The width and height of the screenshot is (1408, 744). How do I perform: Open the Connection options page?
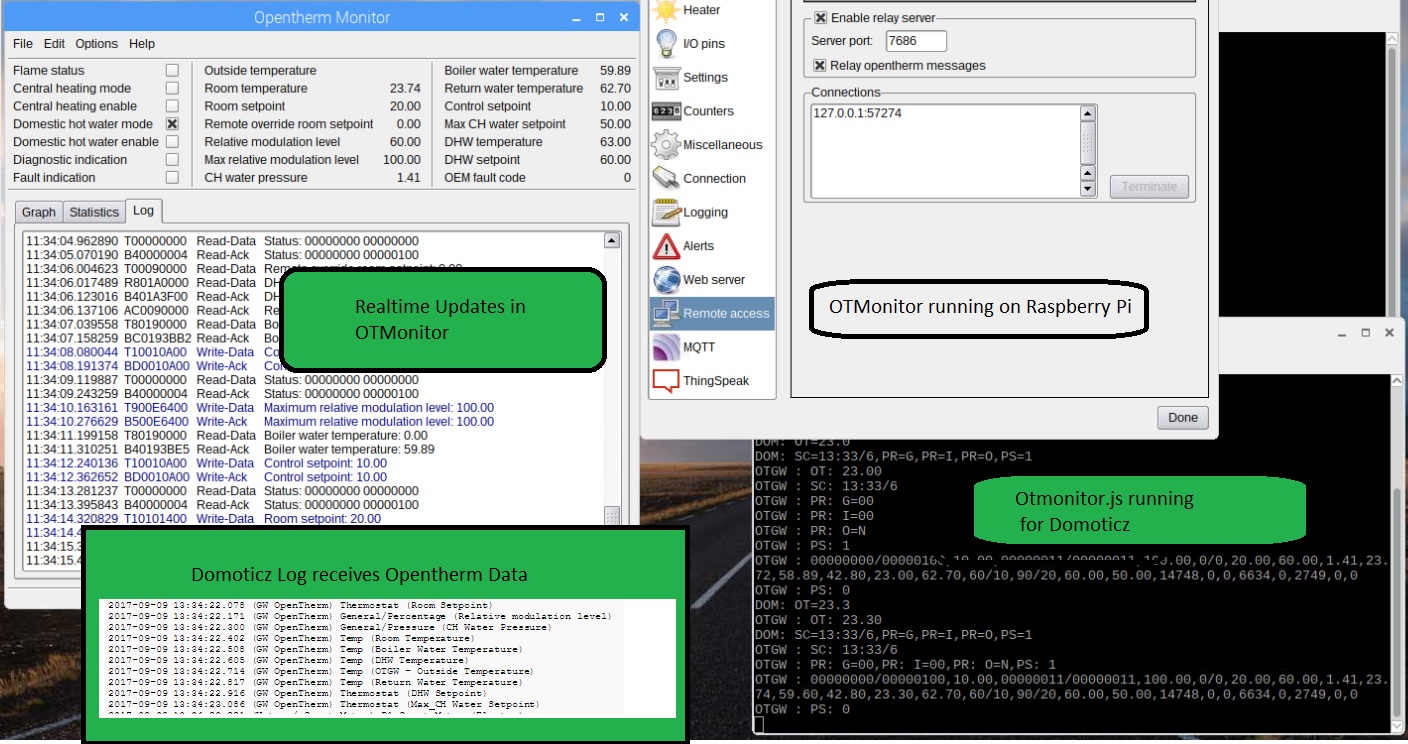[712, 179]
